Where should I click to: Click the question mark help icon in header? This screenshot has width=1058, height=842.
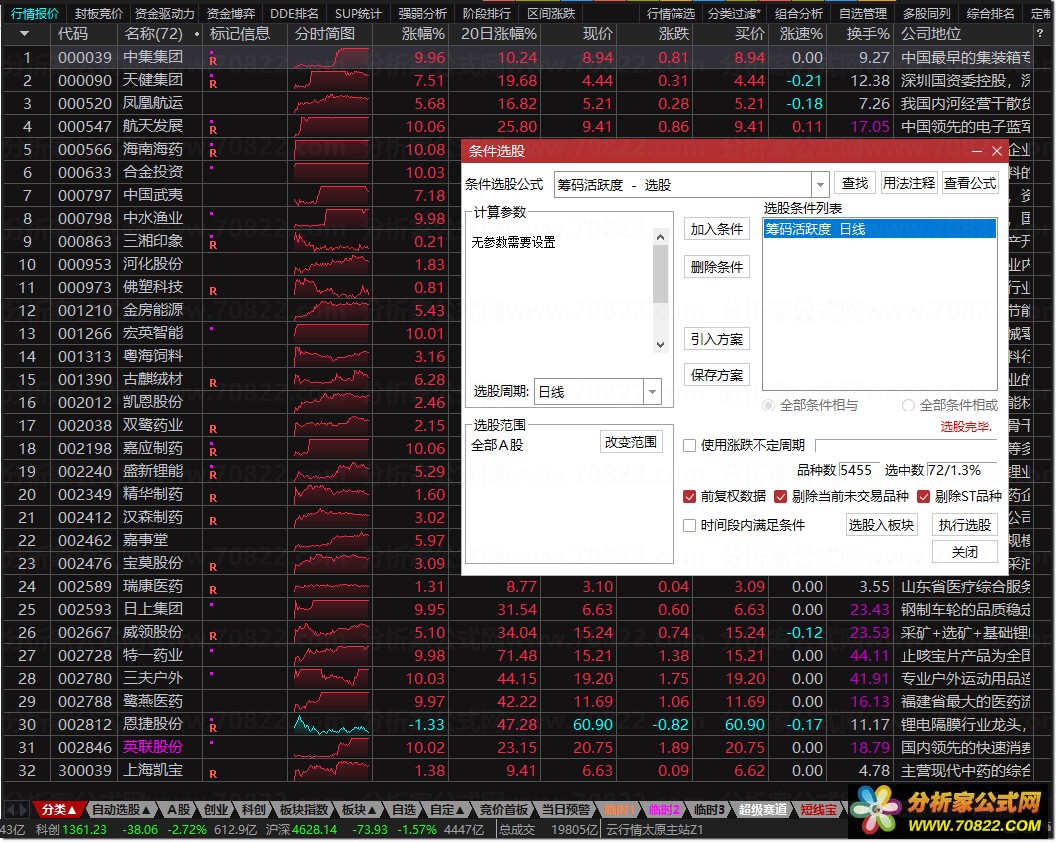click(x=1039, y=34)
